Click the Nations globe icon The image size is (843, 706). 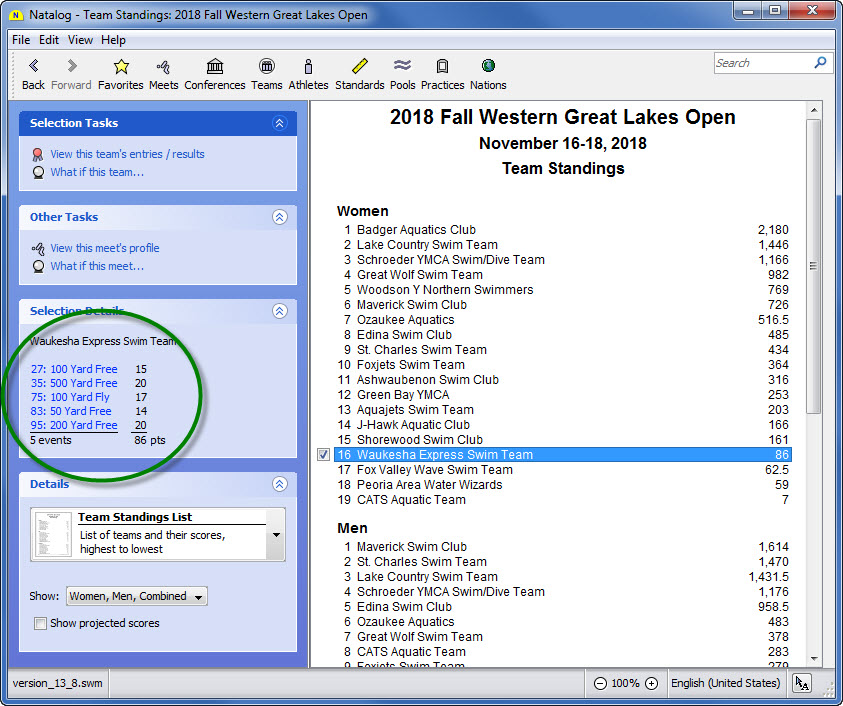(488, 67)
